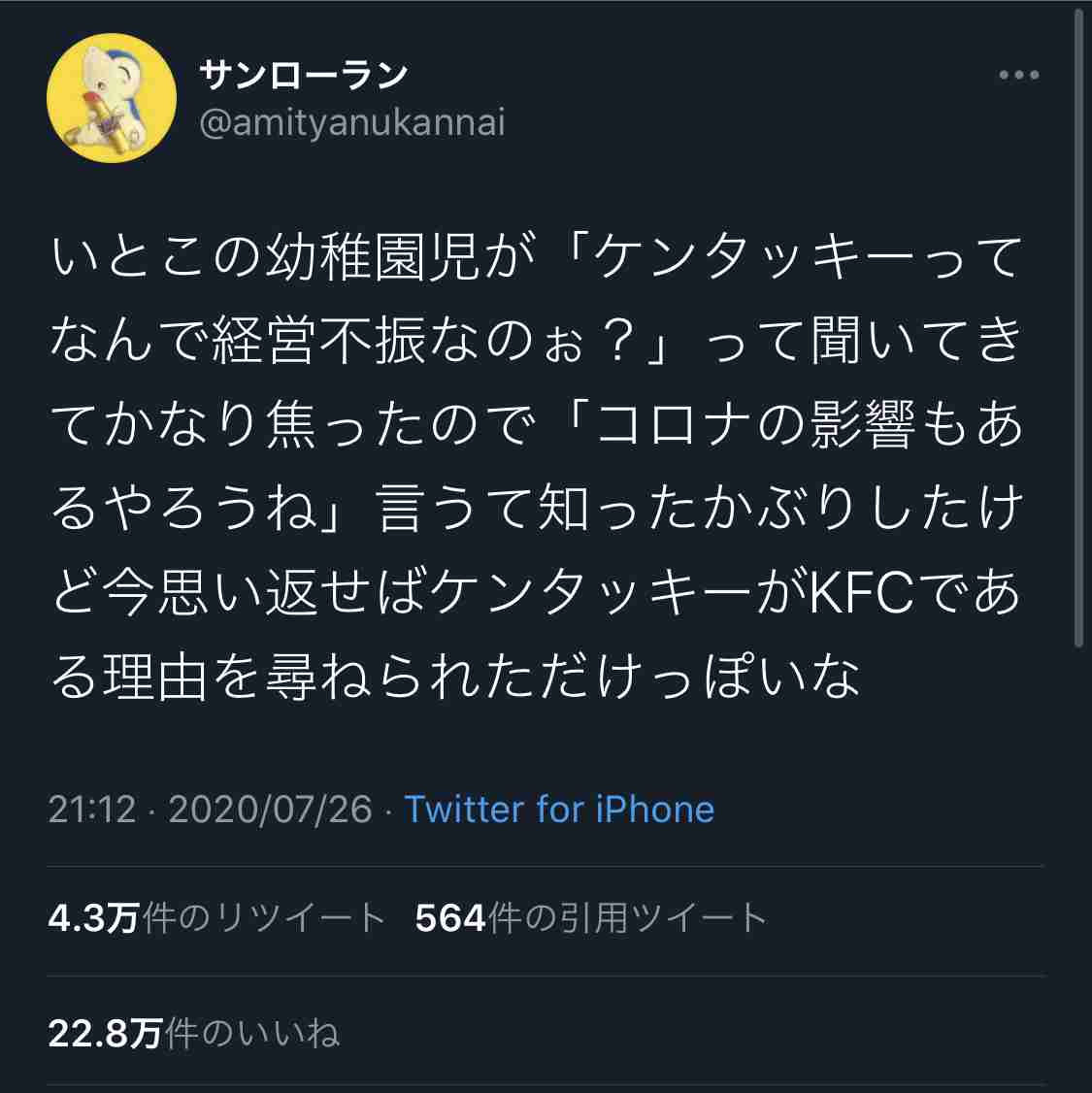This screenshot has height=1093, width=1092.
Task: View the 564件の引用ツイート list
Action: pos(591,918)
